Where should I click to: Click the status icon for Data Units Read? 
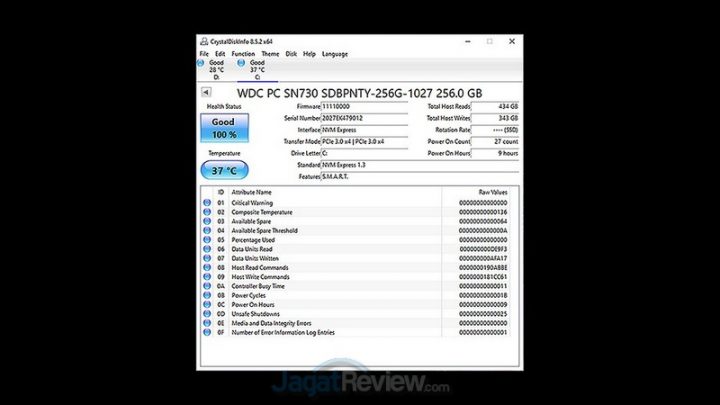tap(207, 249)
